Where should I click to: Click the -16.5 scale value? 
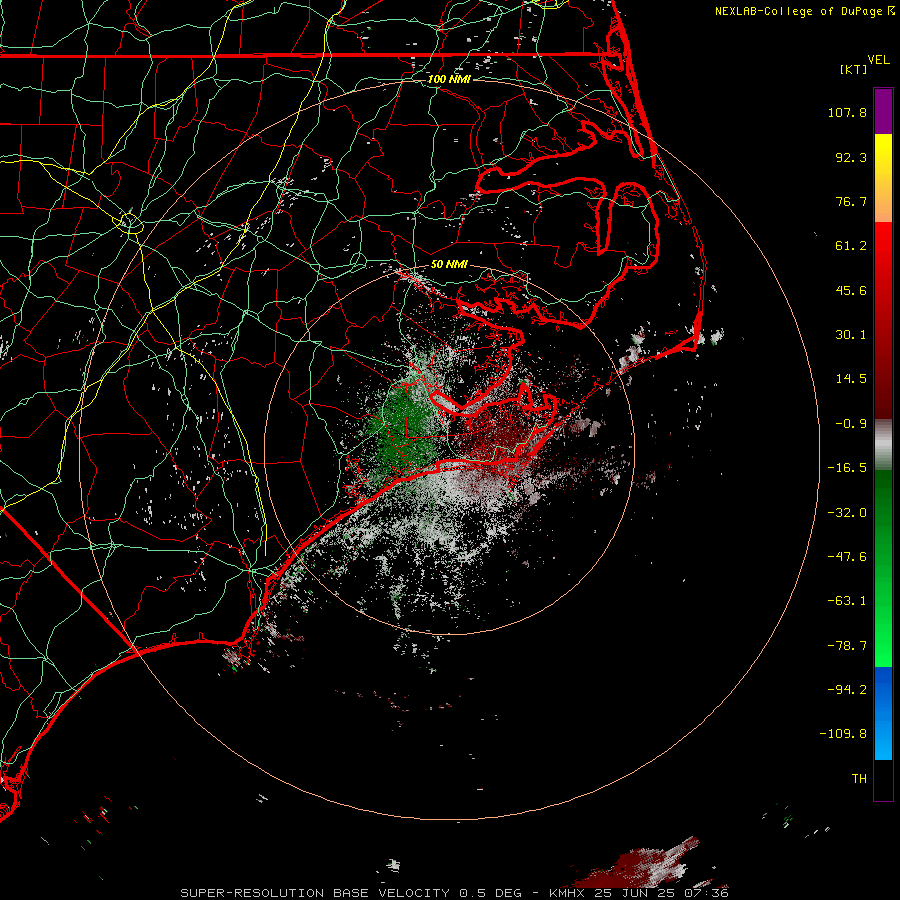point(847,468)
